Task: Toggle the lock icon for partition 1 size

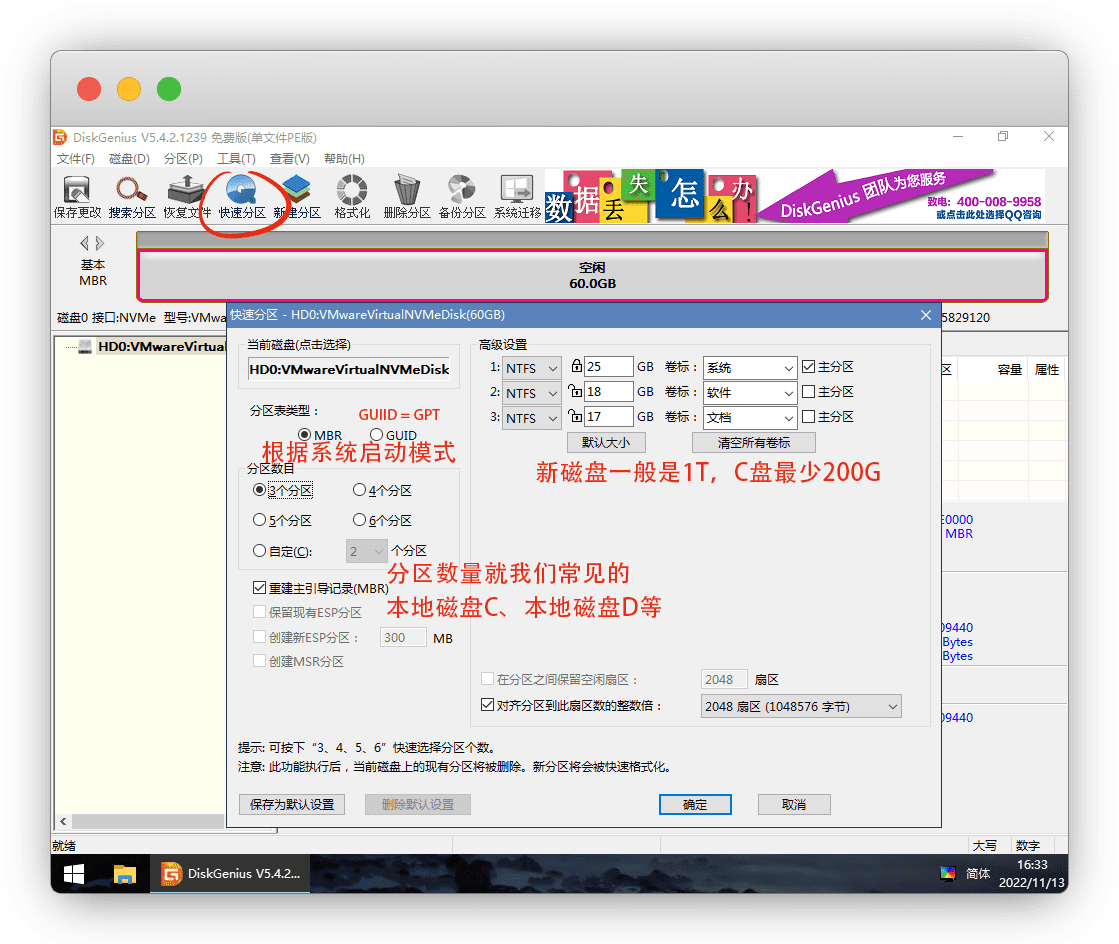Action: coord(576,367)
